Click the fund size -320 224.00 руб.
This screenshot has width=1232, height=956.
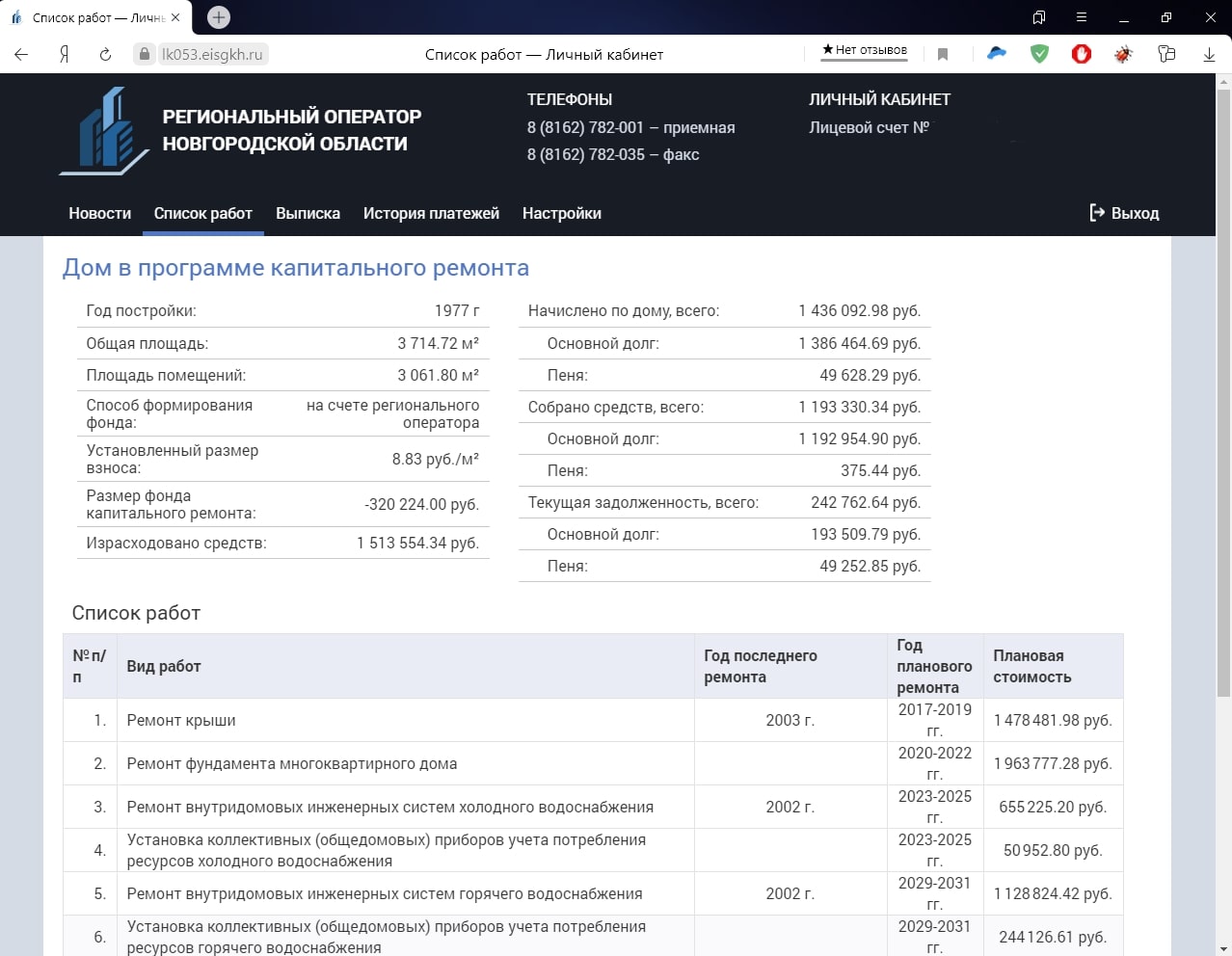tap(422, 504)
